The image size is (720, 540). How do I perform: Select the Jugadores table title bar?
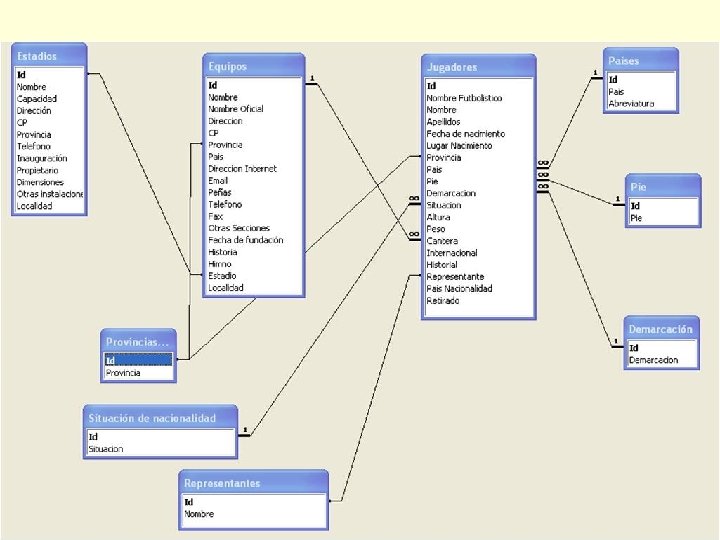pyautogui.click(x=478, y=67)
